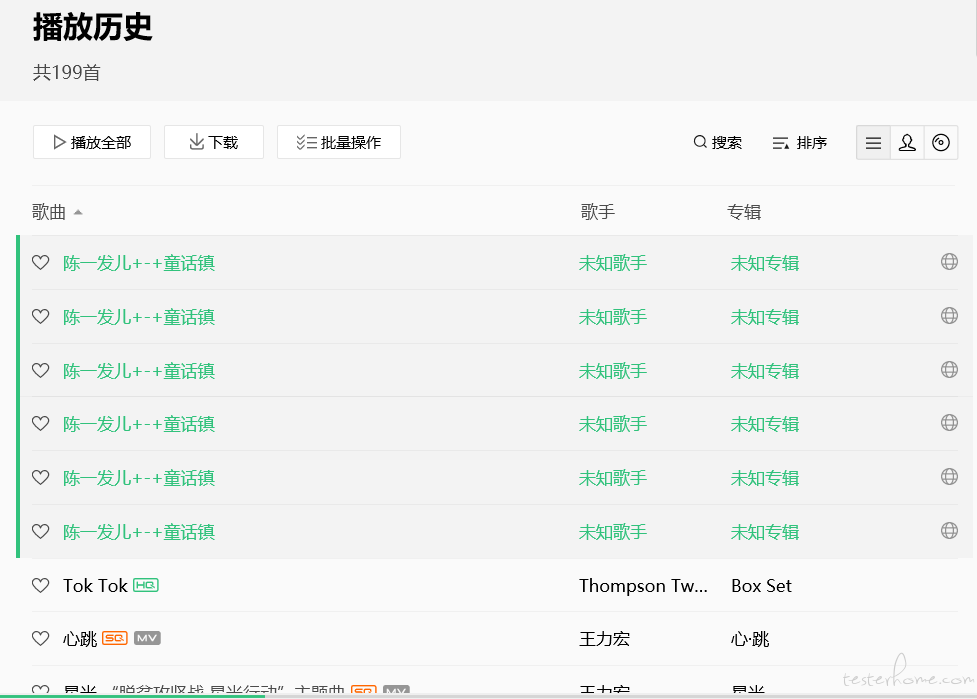
Task: Toggle sort arrow next to 歌曲 header
Action: (x=78, y=212)
